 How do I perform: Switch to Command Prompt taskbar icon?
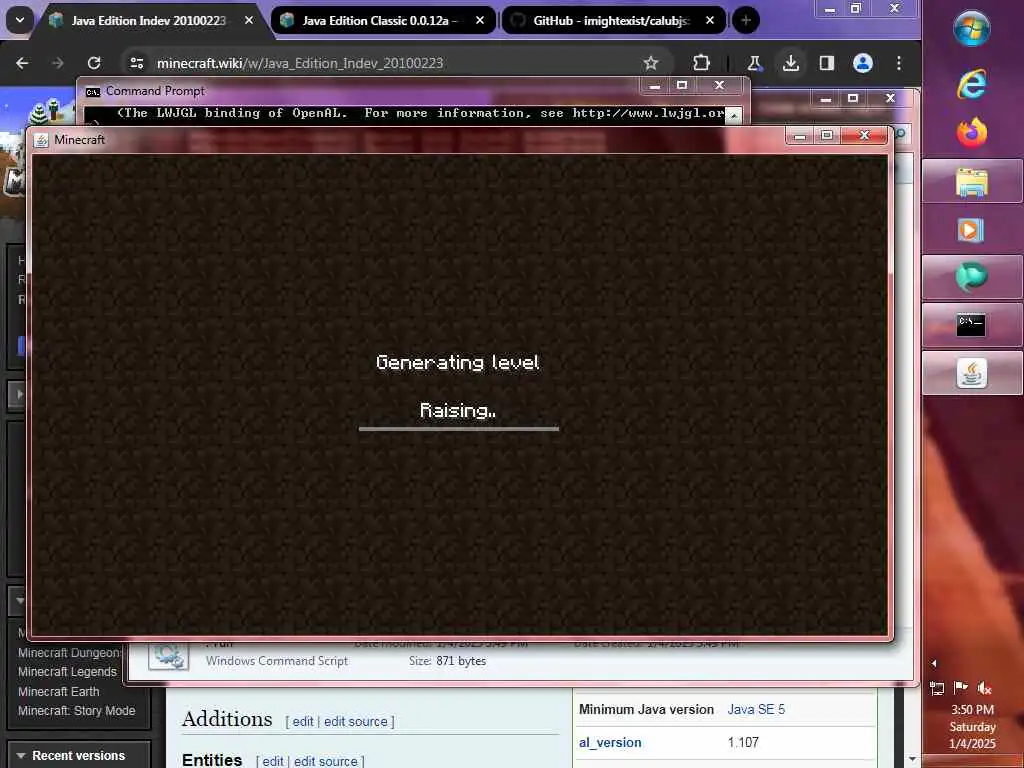click(x=972, y=325)
